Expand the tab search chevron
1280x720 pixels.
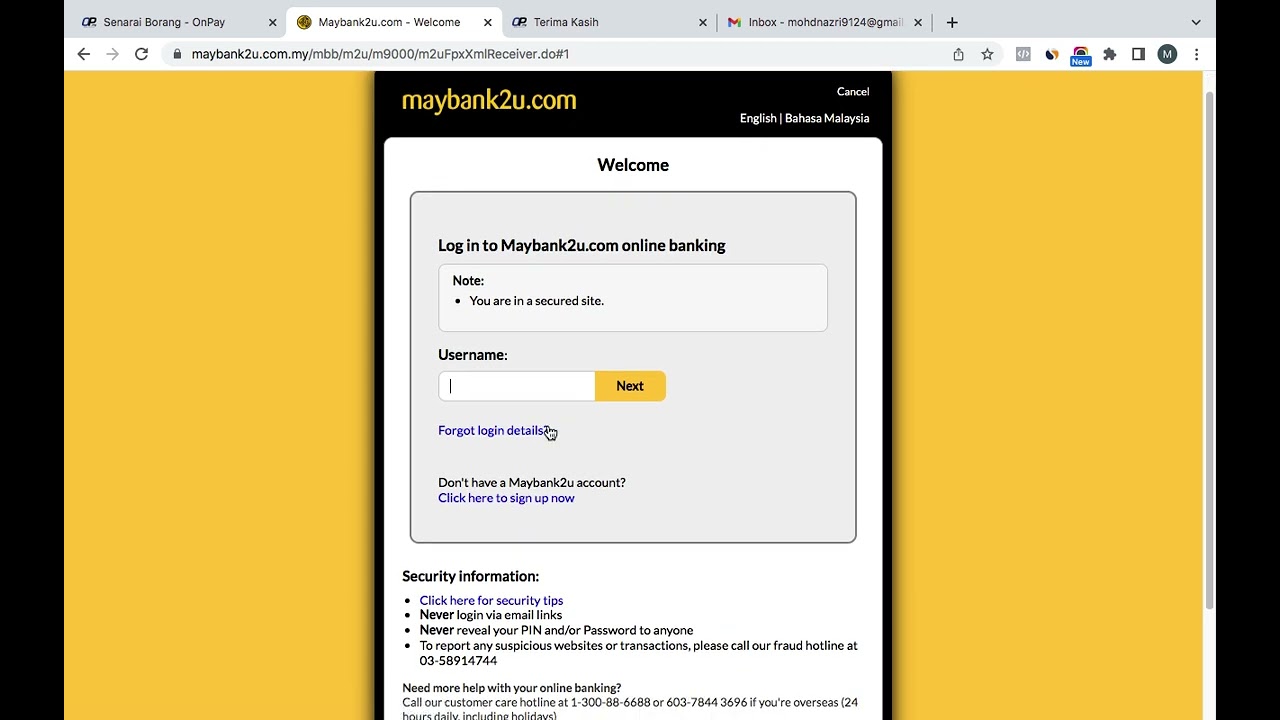click(x=1196, y=22)
